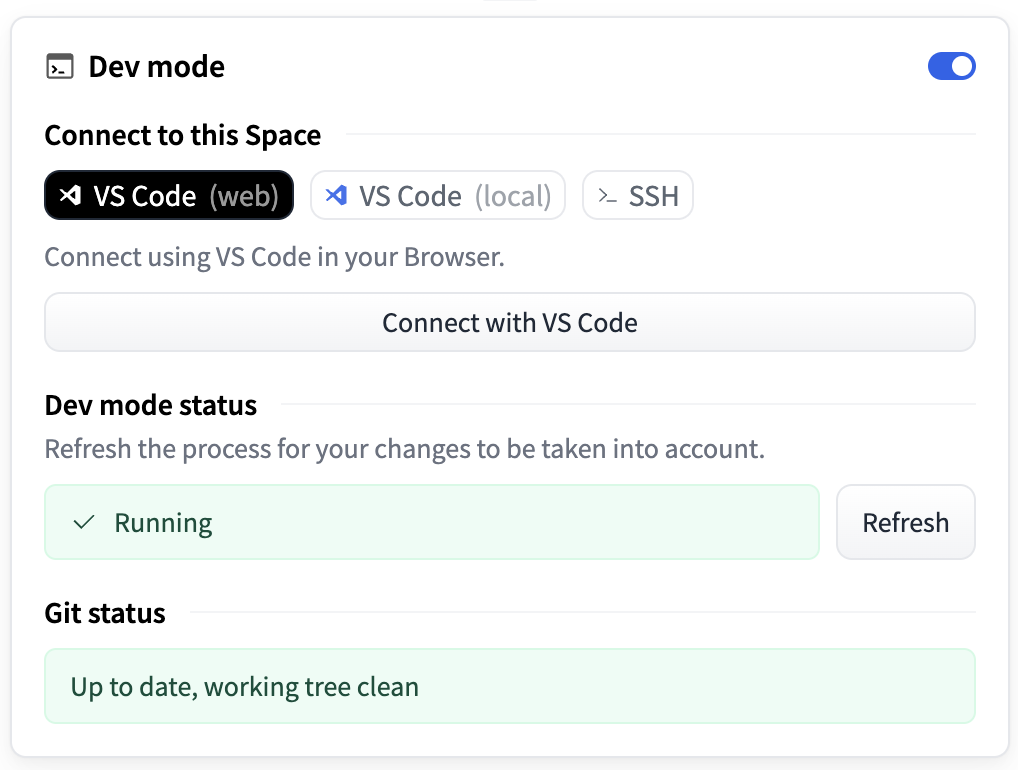Disable the Dev mode toggle switch
This screenshot has height=770, width=1018.
(x=951, y=66)
